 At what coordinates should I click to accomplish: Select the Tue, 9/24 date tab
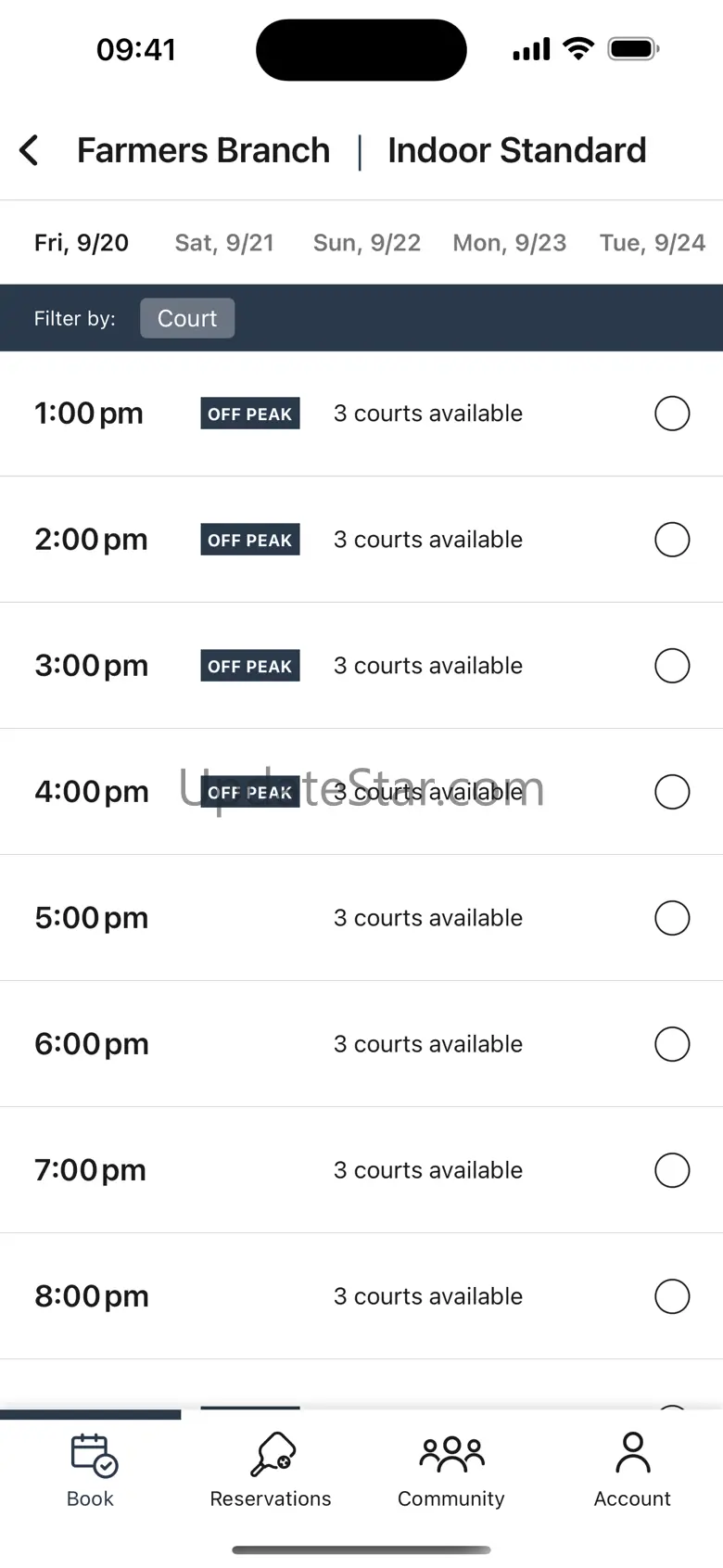652,243
